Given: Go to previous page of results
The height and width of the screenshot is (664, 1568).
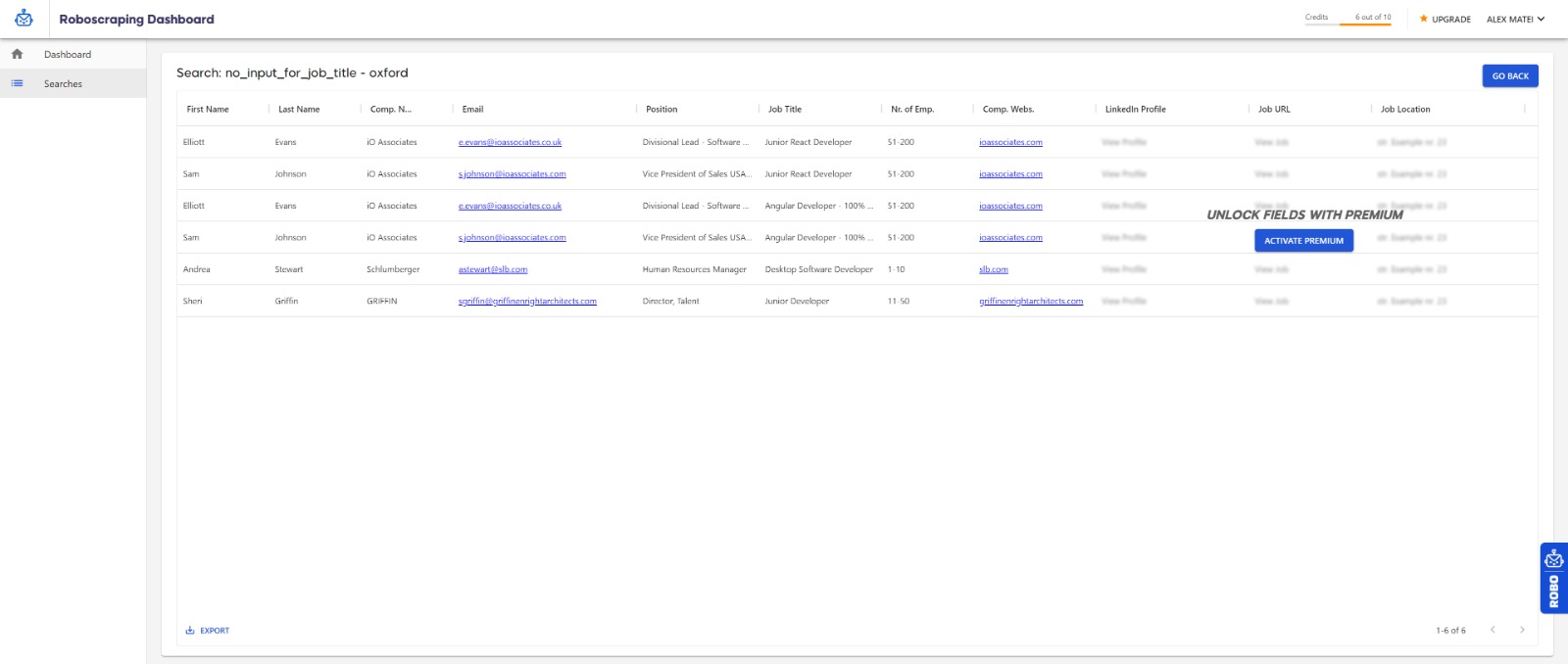Looking at the screenshot, I should click(1493, 630).
